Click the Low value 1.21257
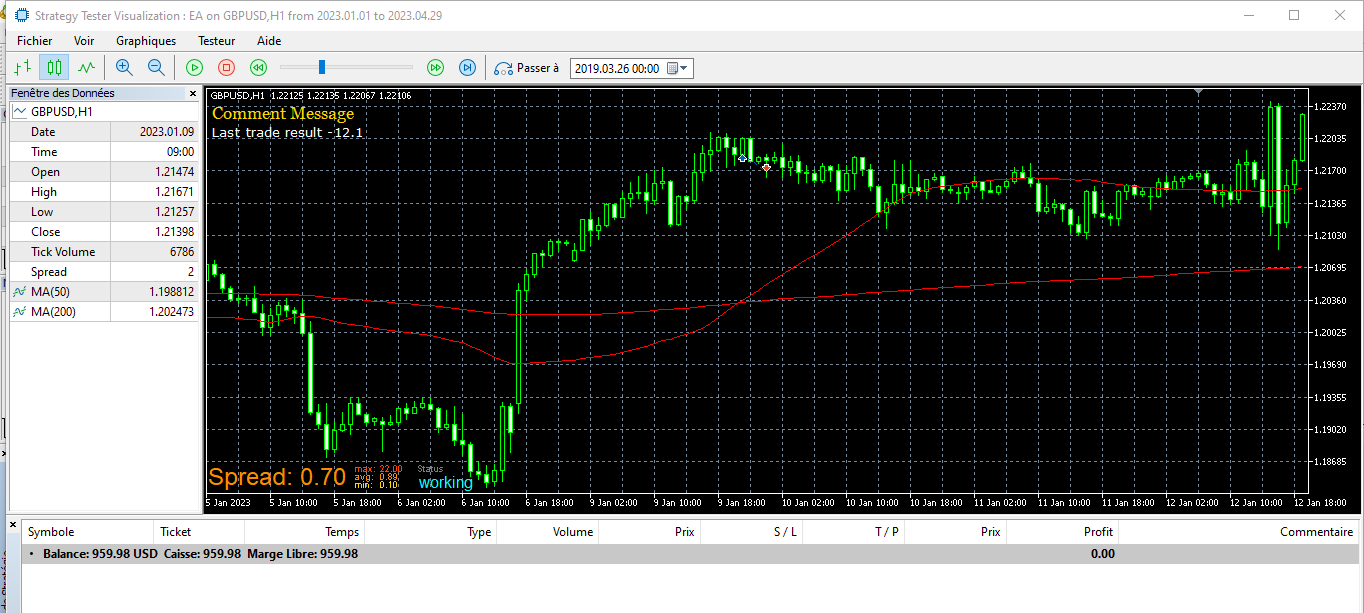This screenshot has height=613, width=1364. [x=174, y=212]
